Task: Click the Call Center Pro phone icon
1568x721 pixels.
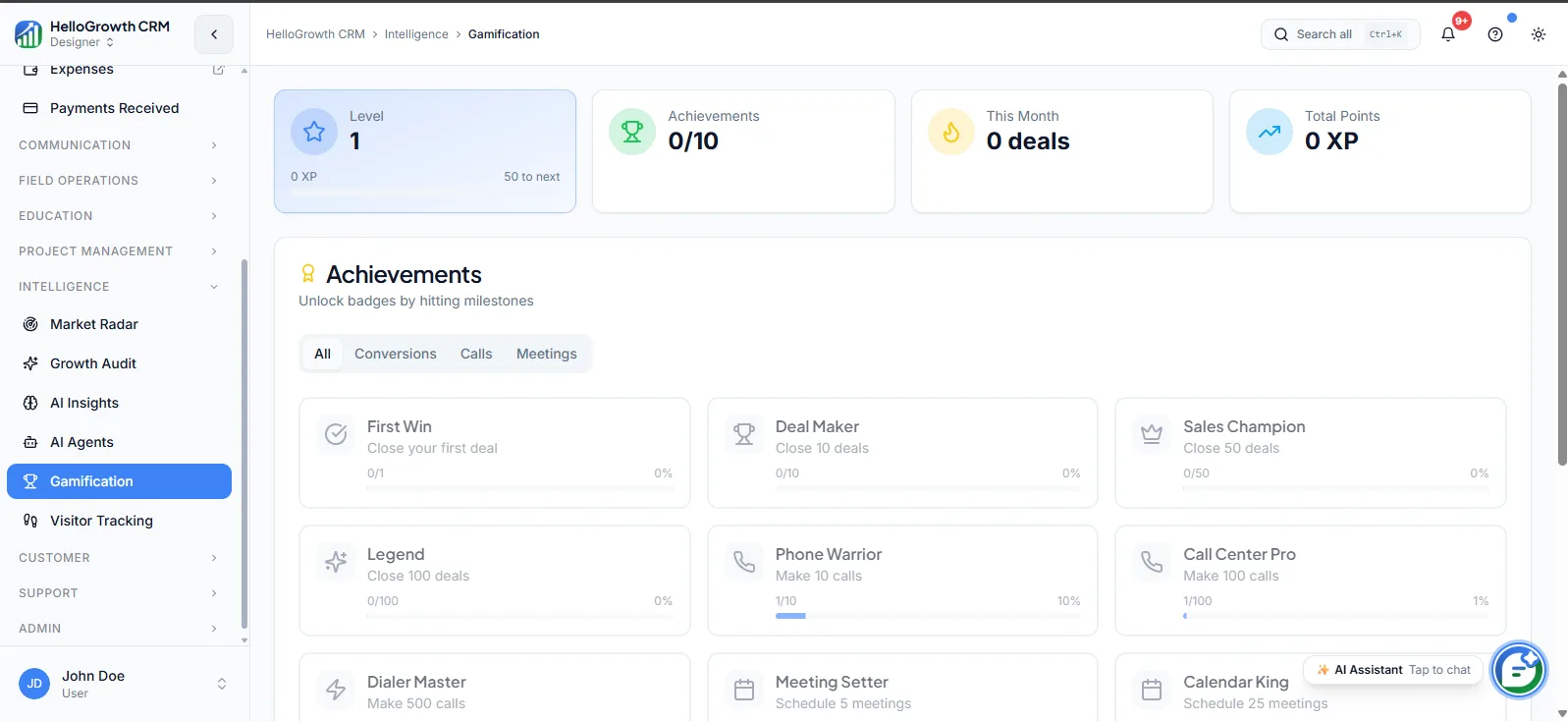Action: point(1152,562)
